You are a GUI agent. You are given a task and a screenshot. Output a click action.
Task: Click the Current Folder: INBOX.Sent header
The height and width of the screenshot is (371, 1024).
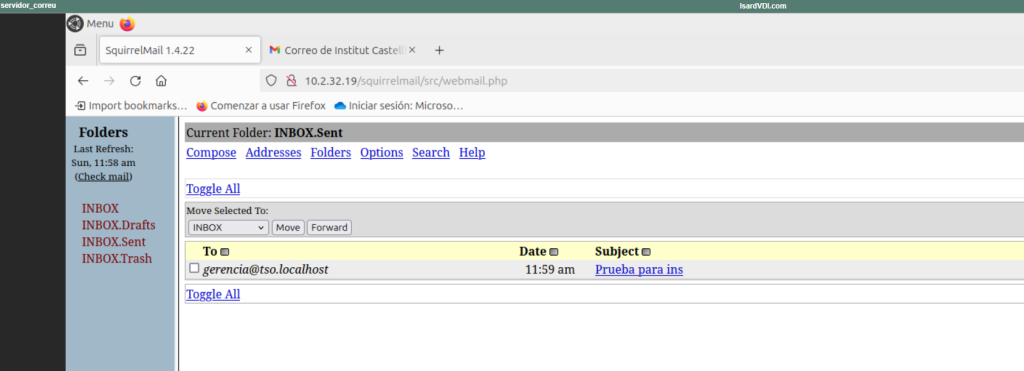264,133
